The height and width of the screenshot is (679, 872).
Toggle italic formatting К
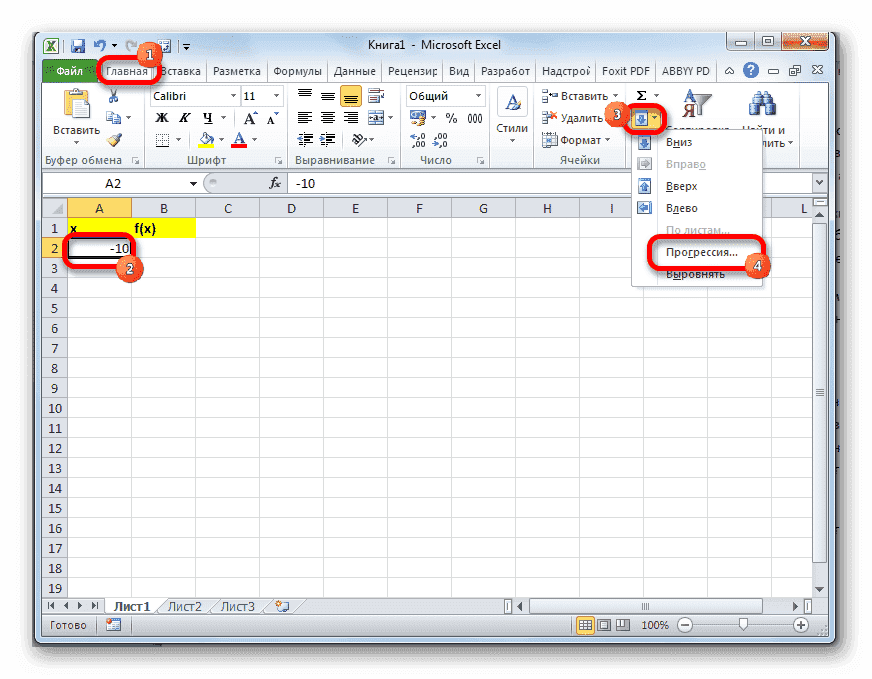pyautogui.click(x=185, y=118)
